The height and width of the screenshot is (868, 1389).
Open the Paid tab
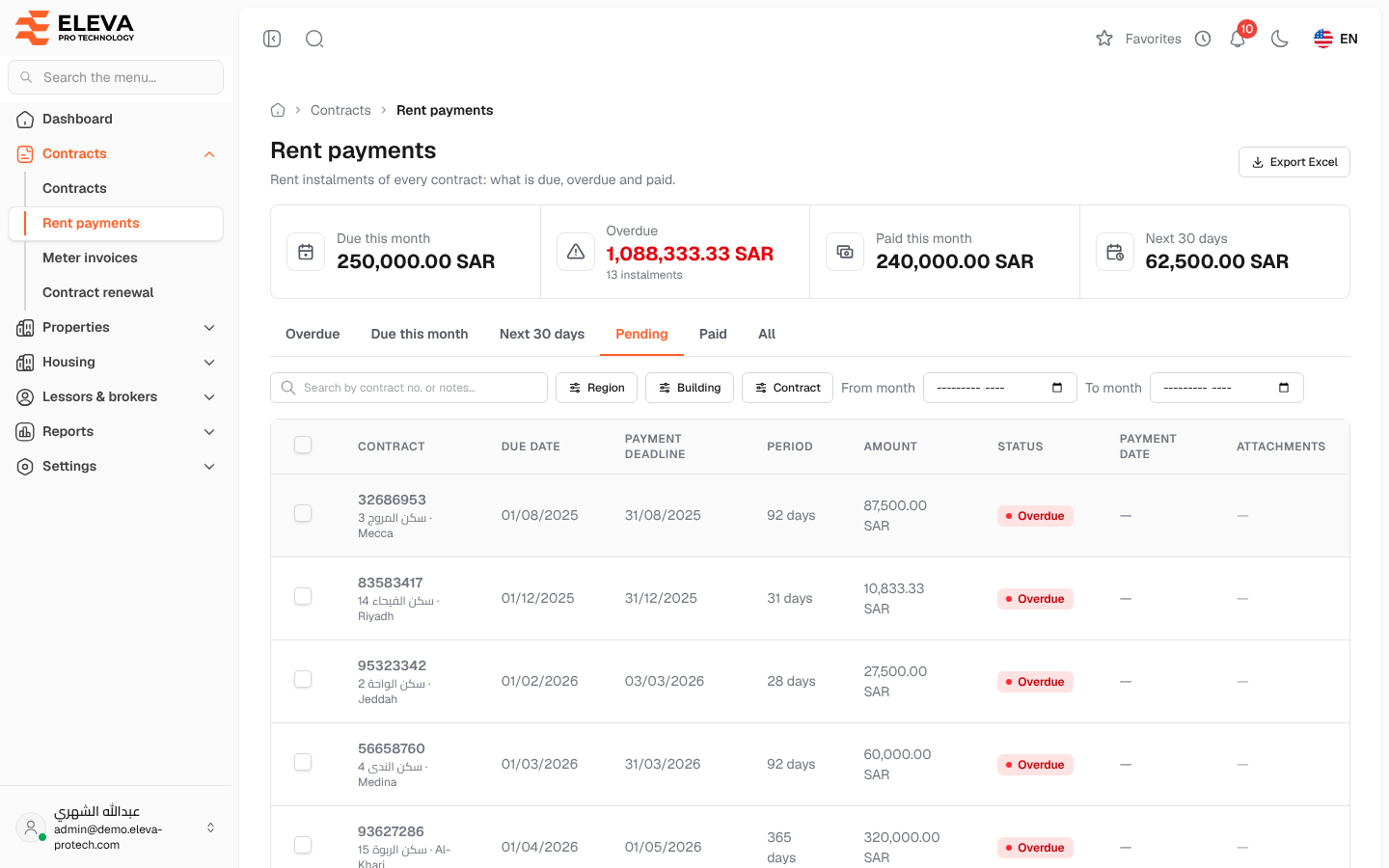click(713, 334)
